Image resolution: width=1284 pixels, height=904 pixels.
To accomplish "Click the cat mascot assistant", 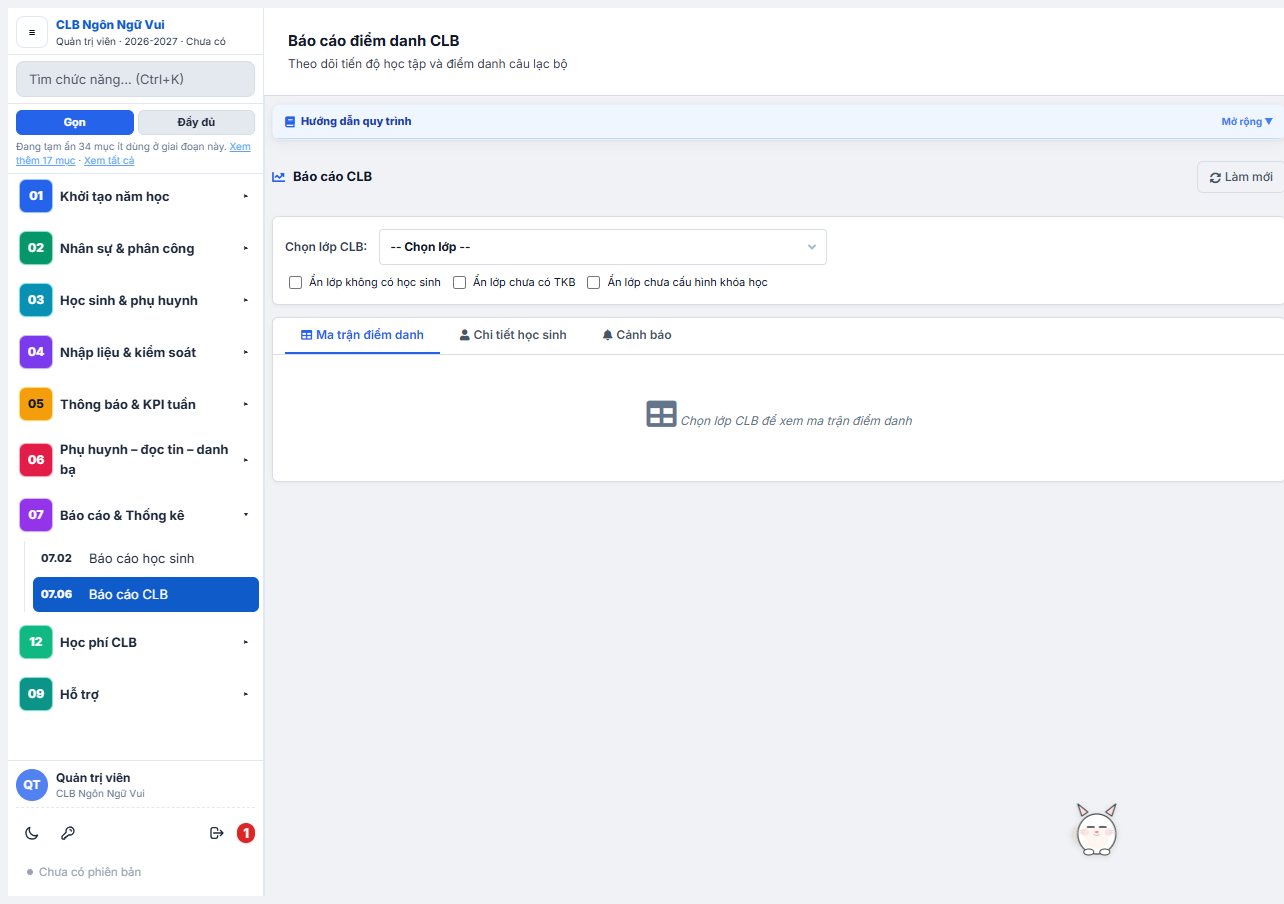I will 1096,829.
